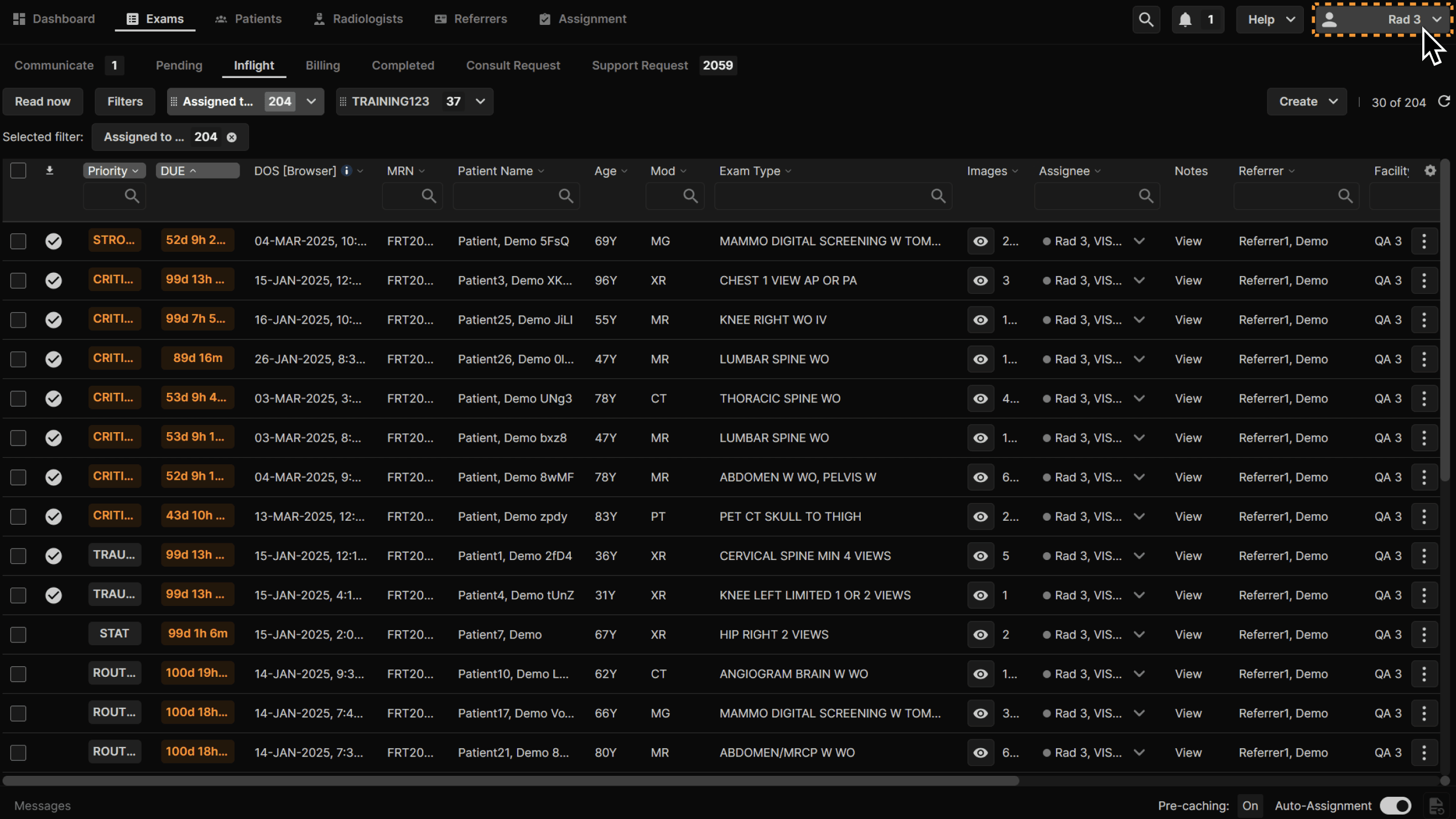Click eye icon for CHEST 1 VIEW exam

point(981,281)
